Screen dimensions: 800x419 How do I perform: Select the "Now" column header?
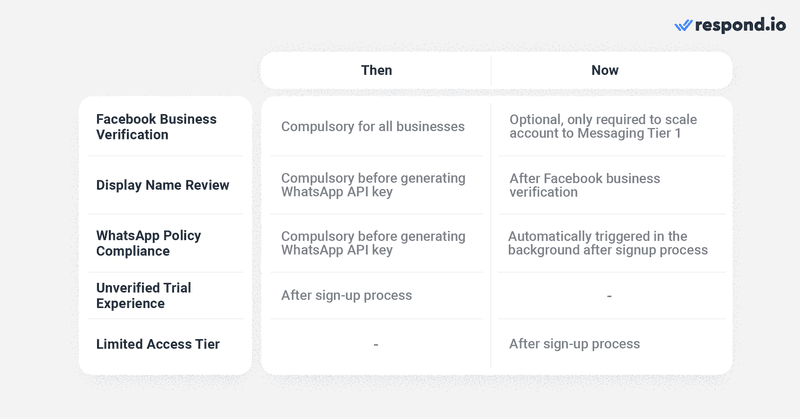(605, 70)
